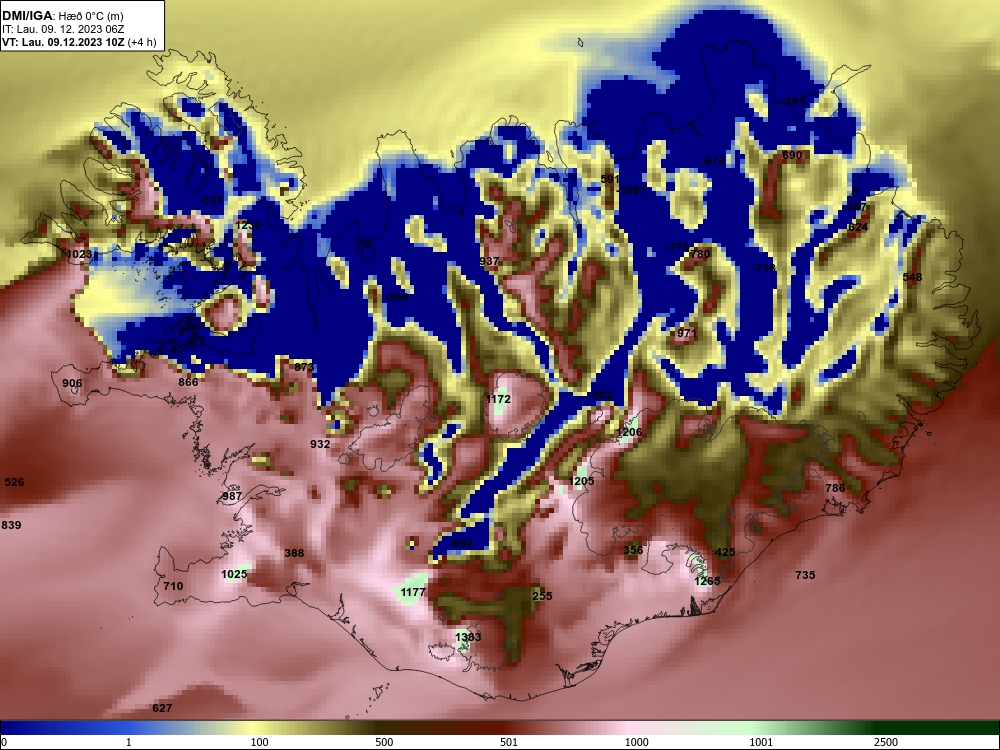Click the 1023 value in the Westfjords
Screen dimensions: 1000x750
click(x=80, y=254)
